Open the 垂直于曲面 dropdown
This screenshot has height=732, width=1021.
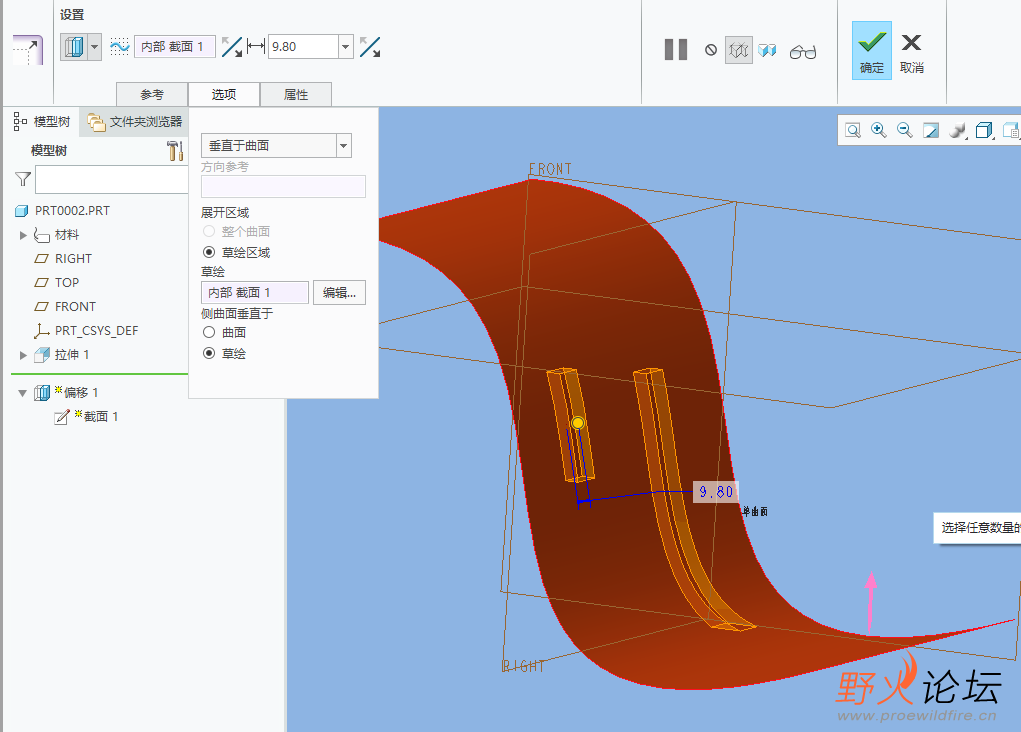pyautogui.click(x=343, y=146)
